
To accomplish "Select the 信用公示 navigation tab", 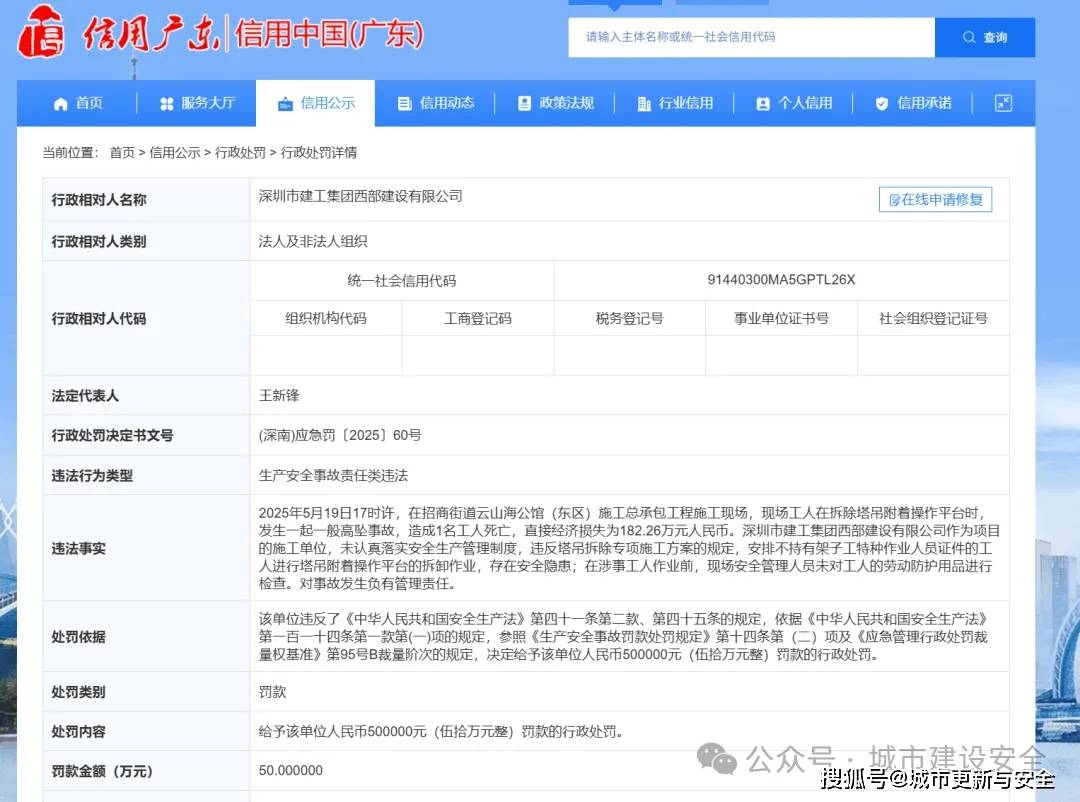I will (x=315, y=103).
